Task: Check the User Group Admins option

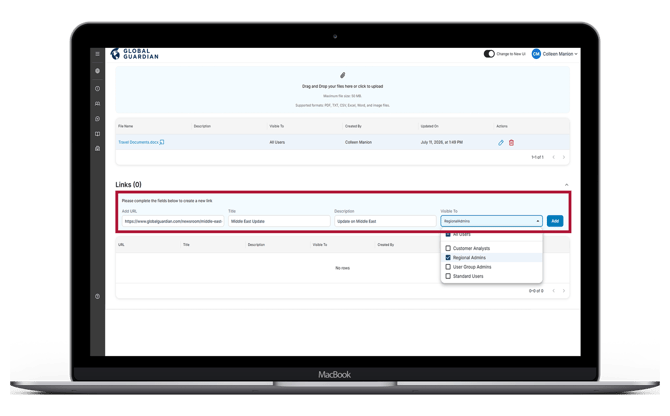Action: click(448, 267)
